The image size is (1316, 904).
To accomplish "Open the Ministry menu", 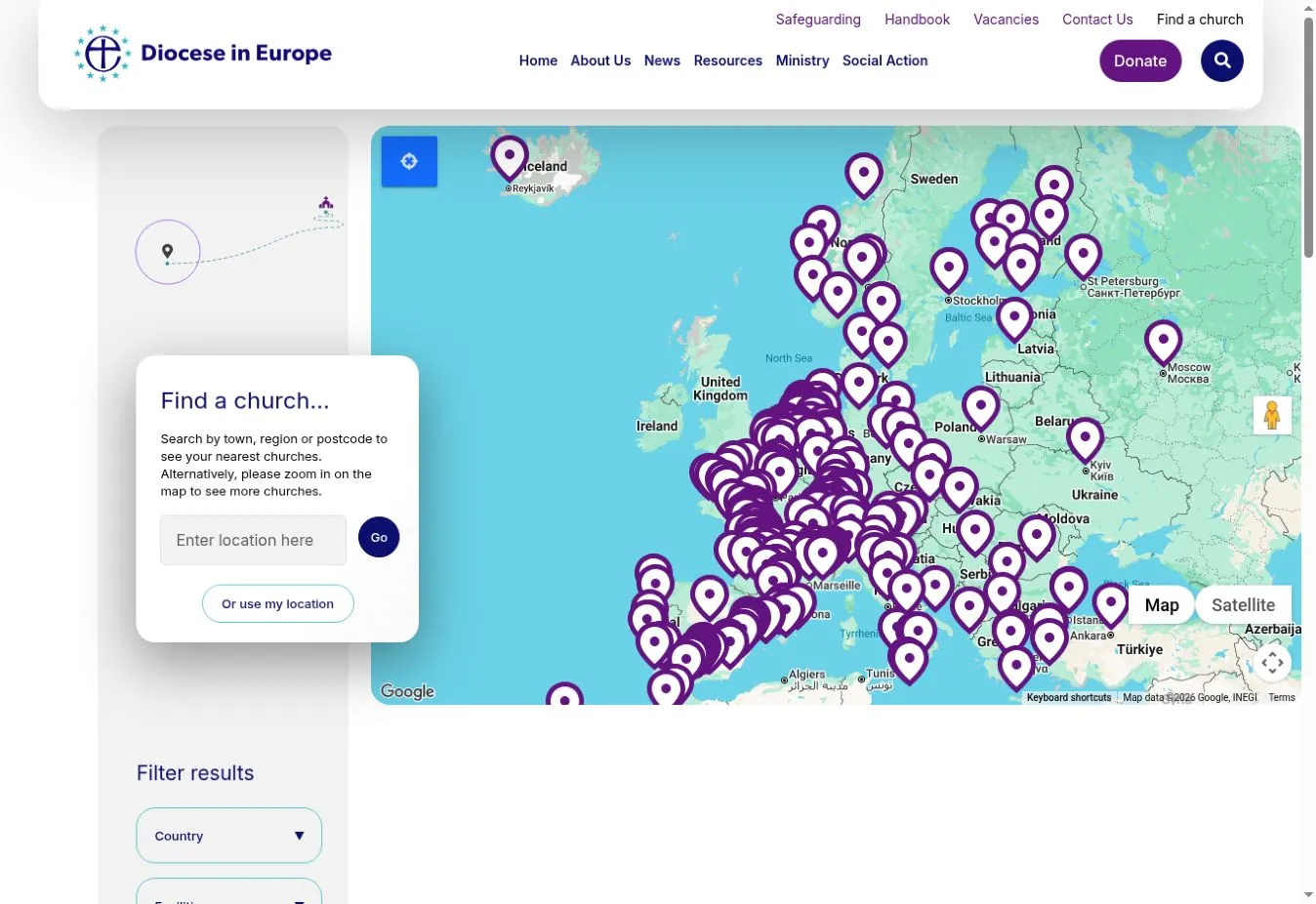I will 802,61.
